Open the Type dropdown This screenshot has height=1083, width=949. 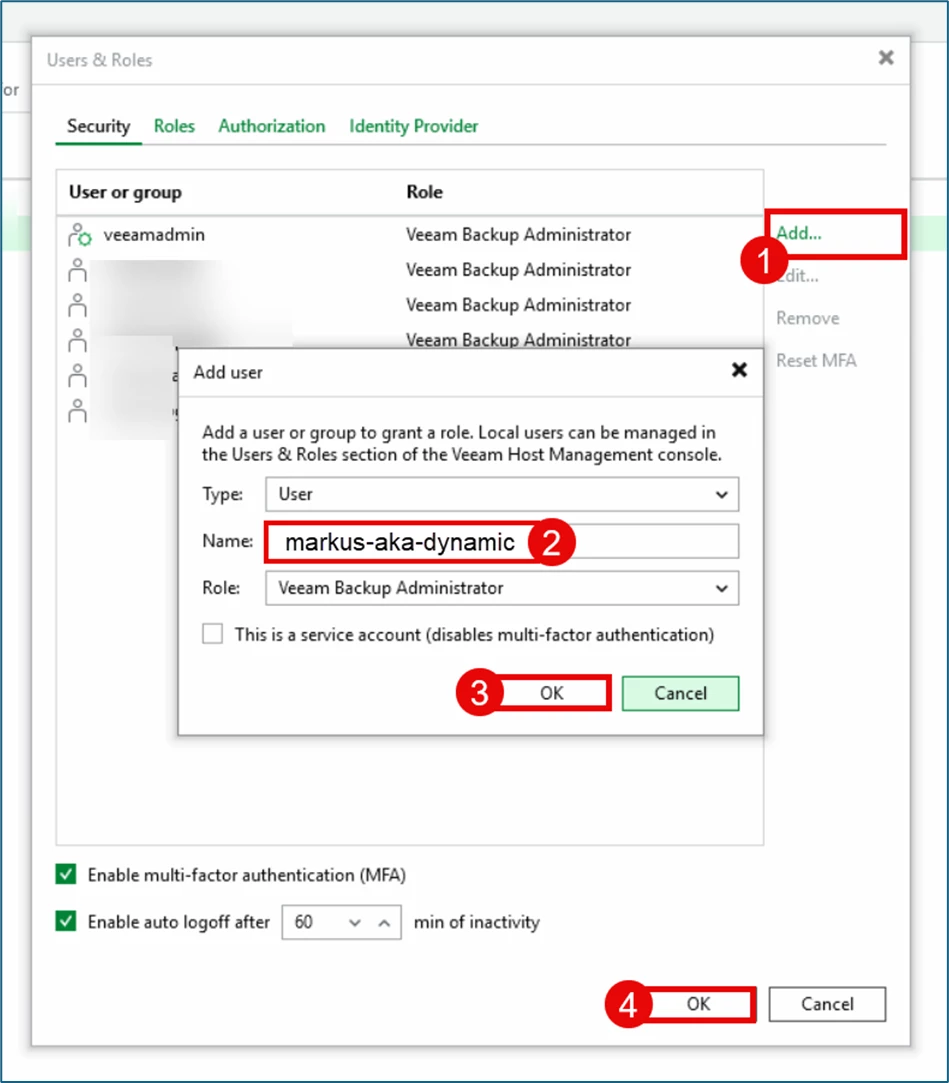[502, 495]
